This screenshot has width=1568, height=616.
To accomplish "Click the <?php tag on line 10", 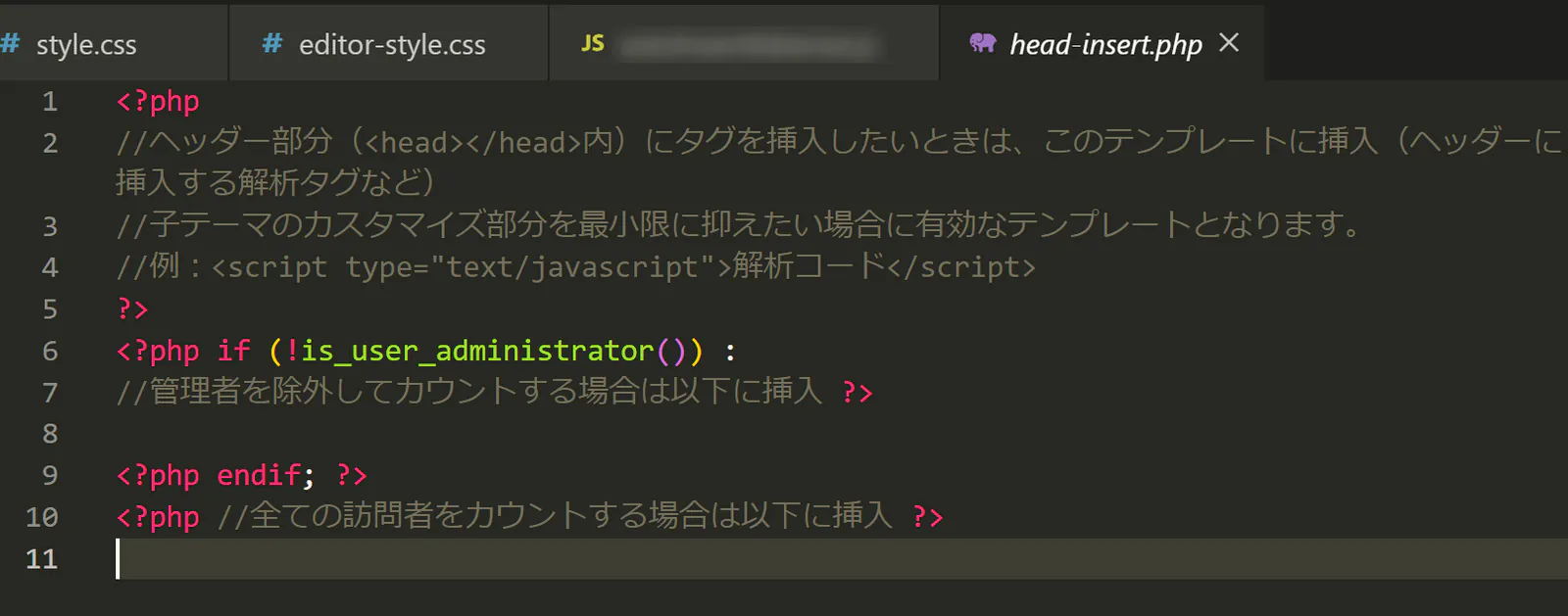I will (x=158, y=517).
